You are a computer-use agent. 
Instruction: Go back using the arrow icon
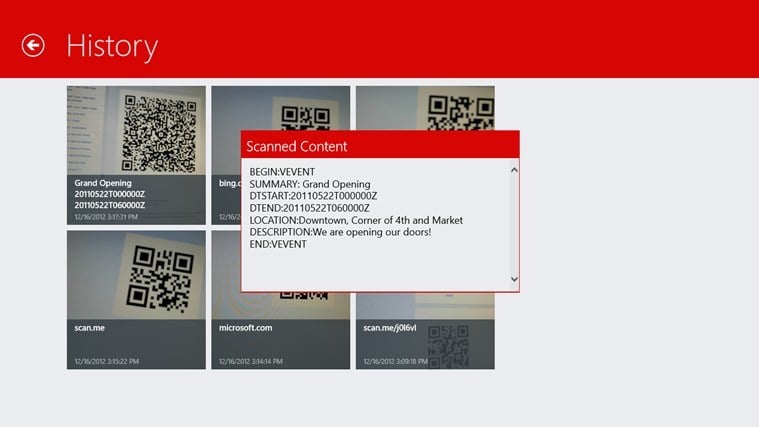[33, 46]
